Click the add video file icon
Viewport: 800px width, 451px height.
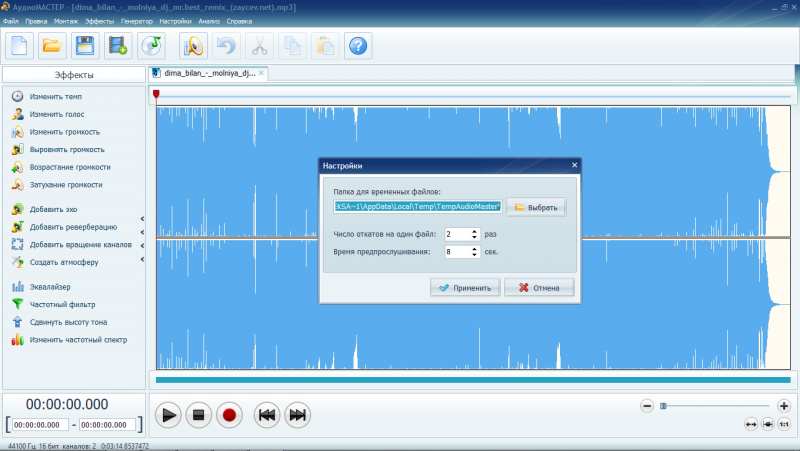(118, 45)
